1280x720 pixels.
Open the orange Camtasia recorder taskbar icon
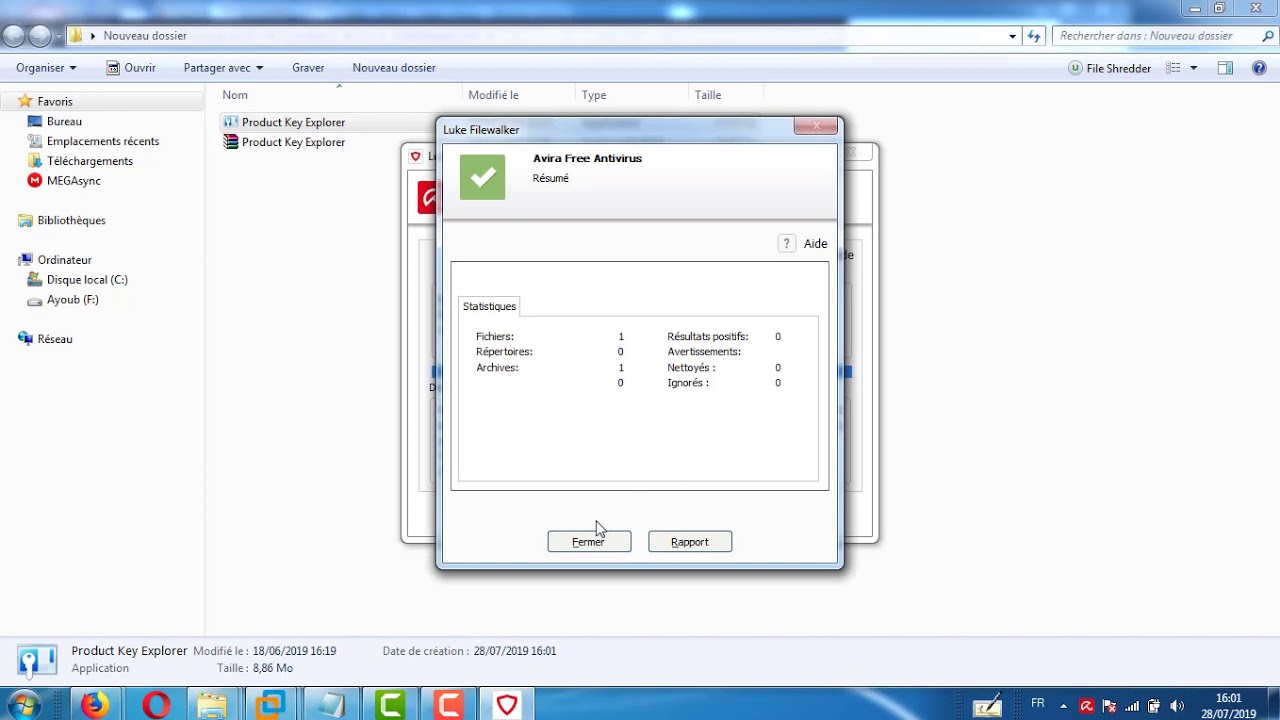click(448, 705)
